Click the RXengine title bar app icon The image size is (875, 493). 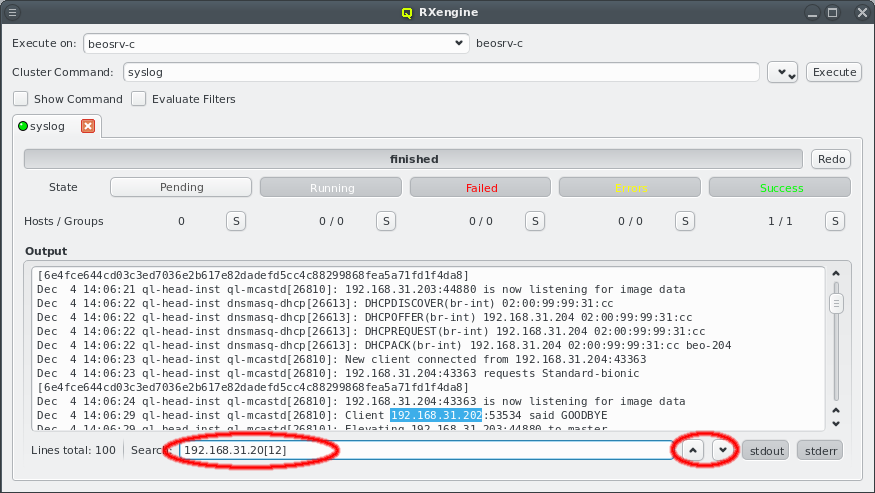[x=406, y=13]
